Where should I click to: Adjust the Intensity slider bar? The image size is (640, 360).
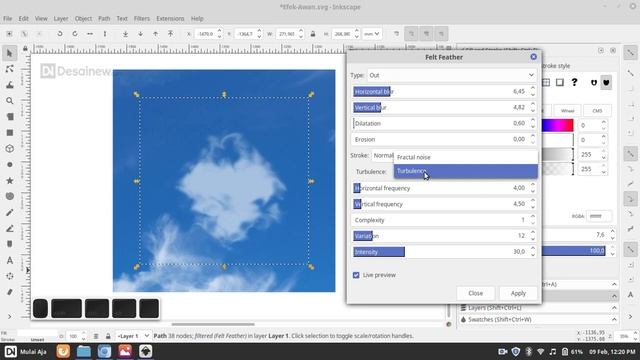coord(440,252)
